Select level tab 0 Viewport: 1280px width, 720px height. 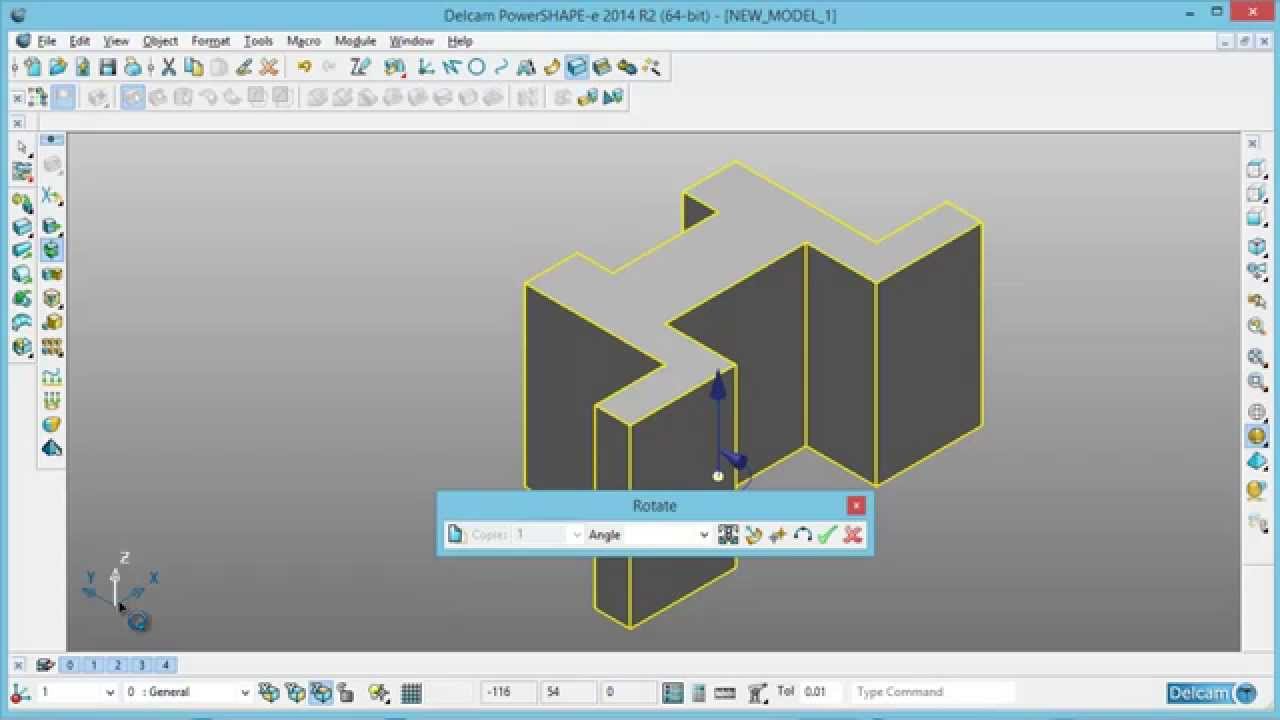[x=70, y=665]
